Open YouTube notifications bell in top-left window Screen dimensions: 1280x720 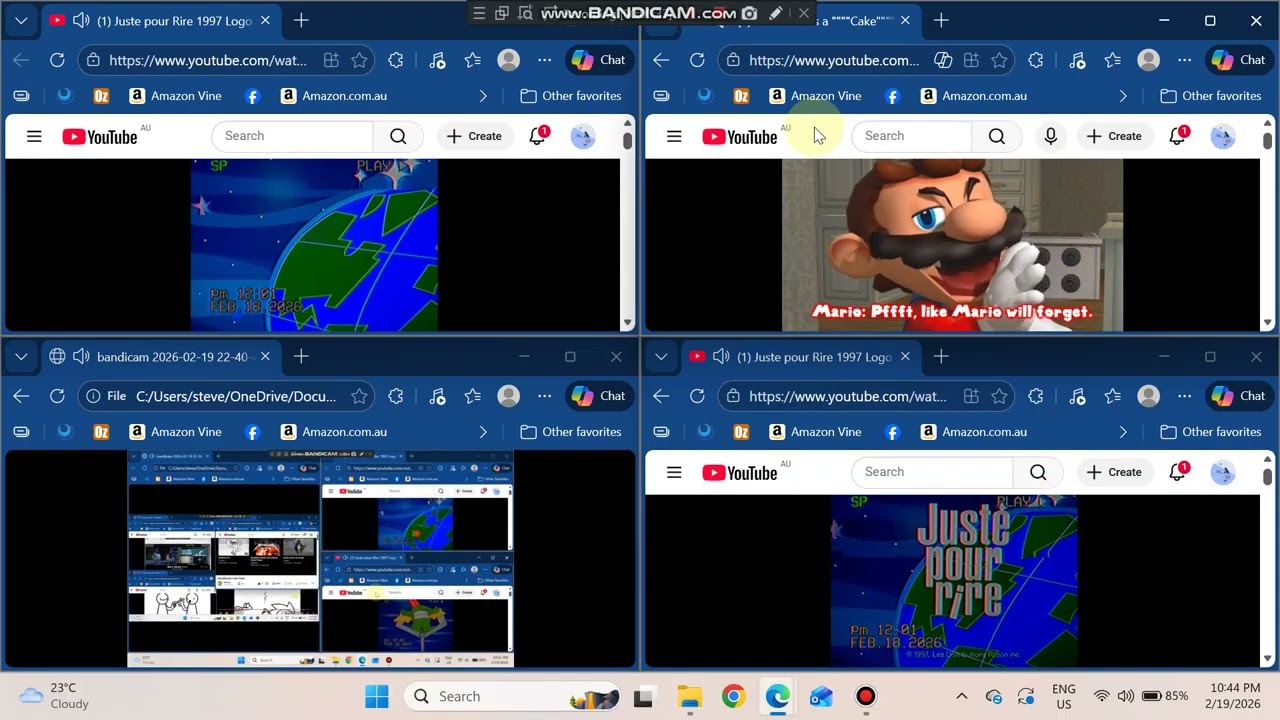tap(538, 136)
